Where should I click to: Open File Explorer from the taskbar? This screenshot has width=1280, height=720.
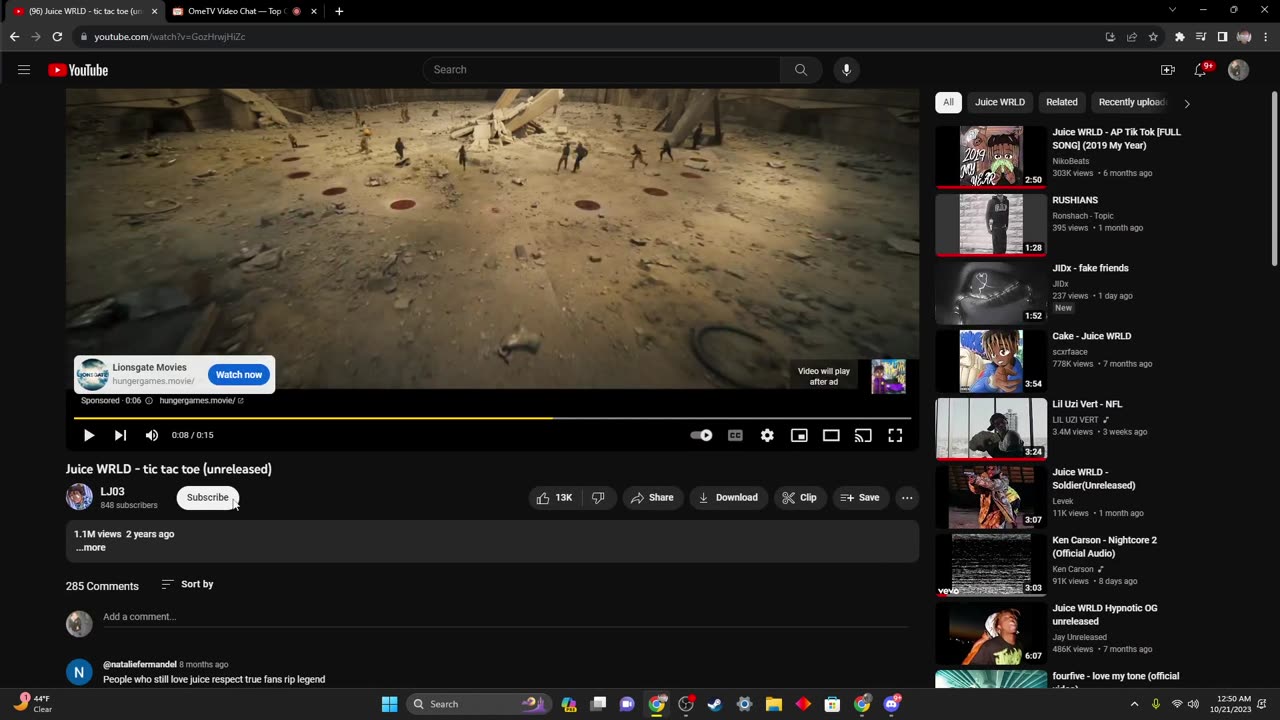(x=773, y=704)
